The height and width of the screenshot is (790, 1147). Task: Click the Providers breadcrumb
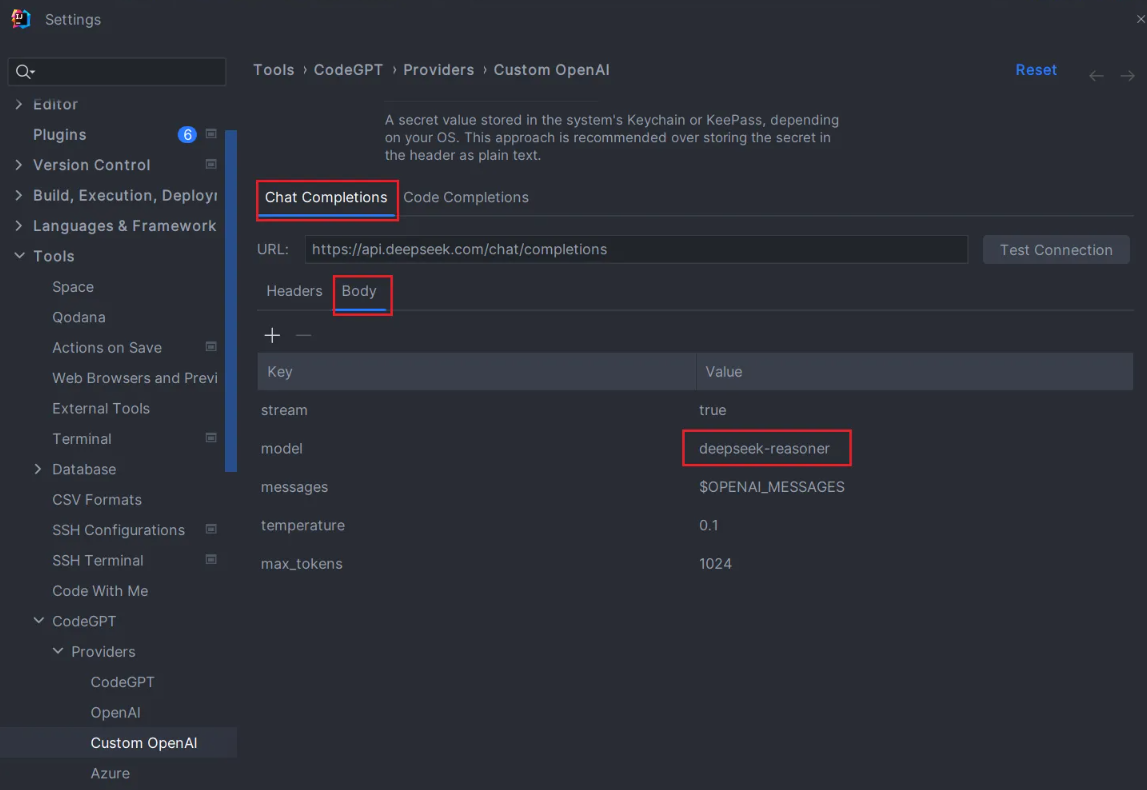(439, 70)
